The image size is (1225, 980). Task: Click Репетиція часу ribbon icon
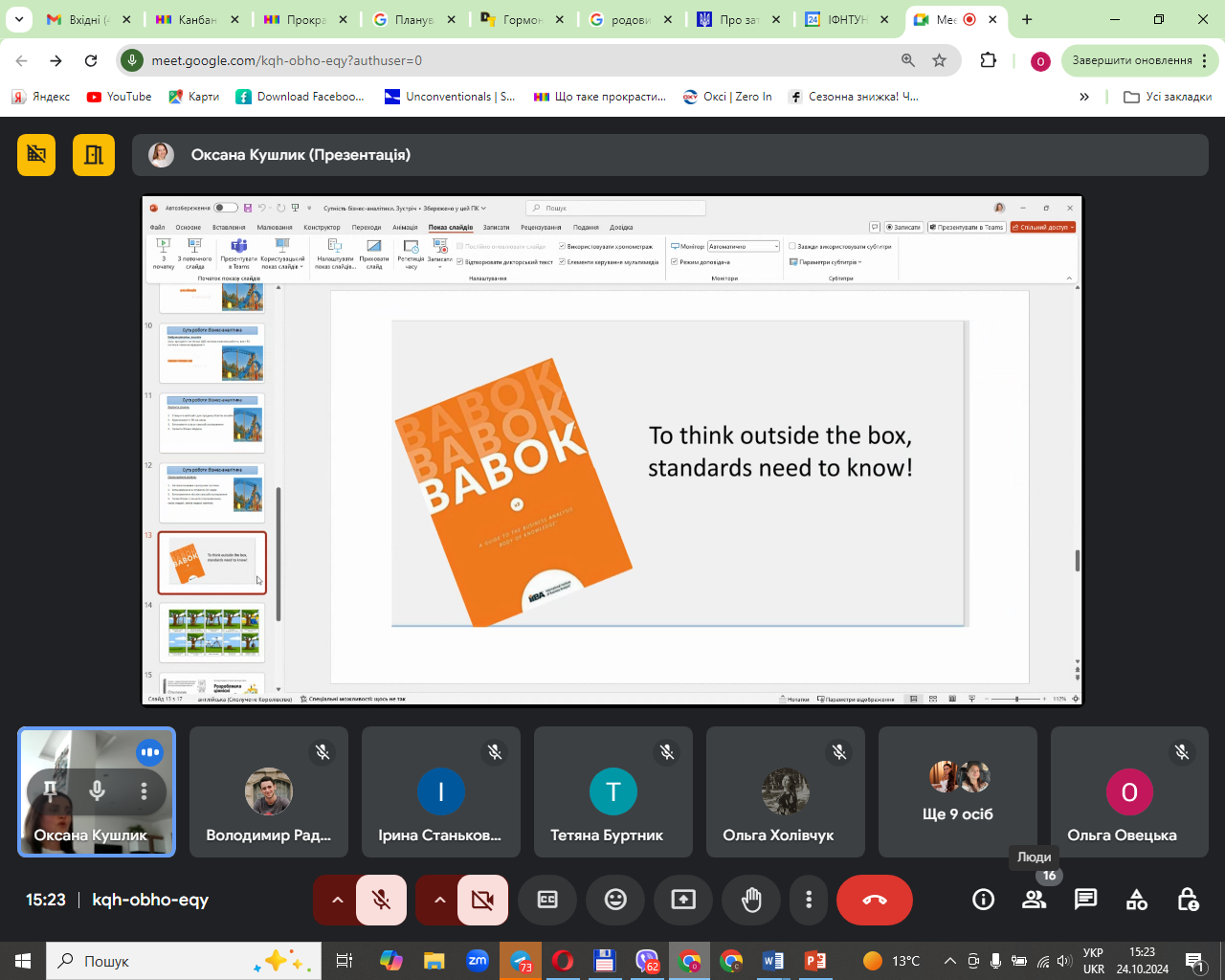[411, 254]
